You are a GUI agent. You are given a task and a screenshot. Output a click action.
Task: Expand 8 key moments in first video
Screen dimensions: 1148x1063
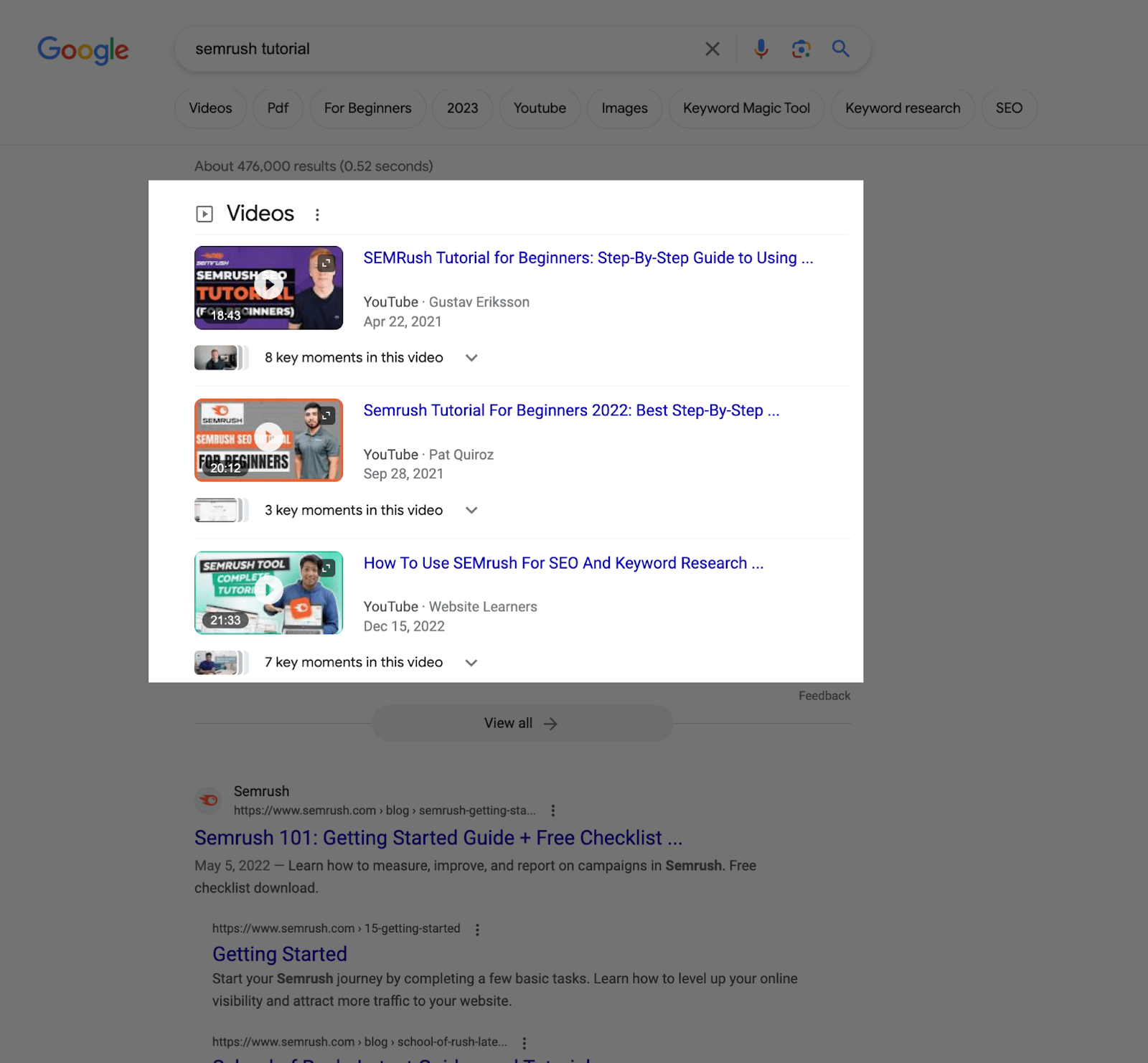click(471, 357)
